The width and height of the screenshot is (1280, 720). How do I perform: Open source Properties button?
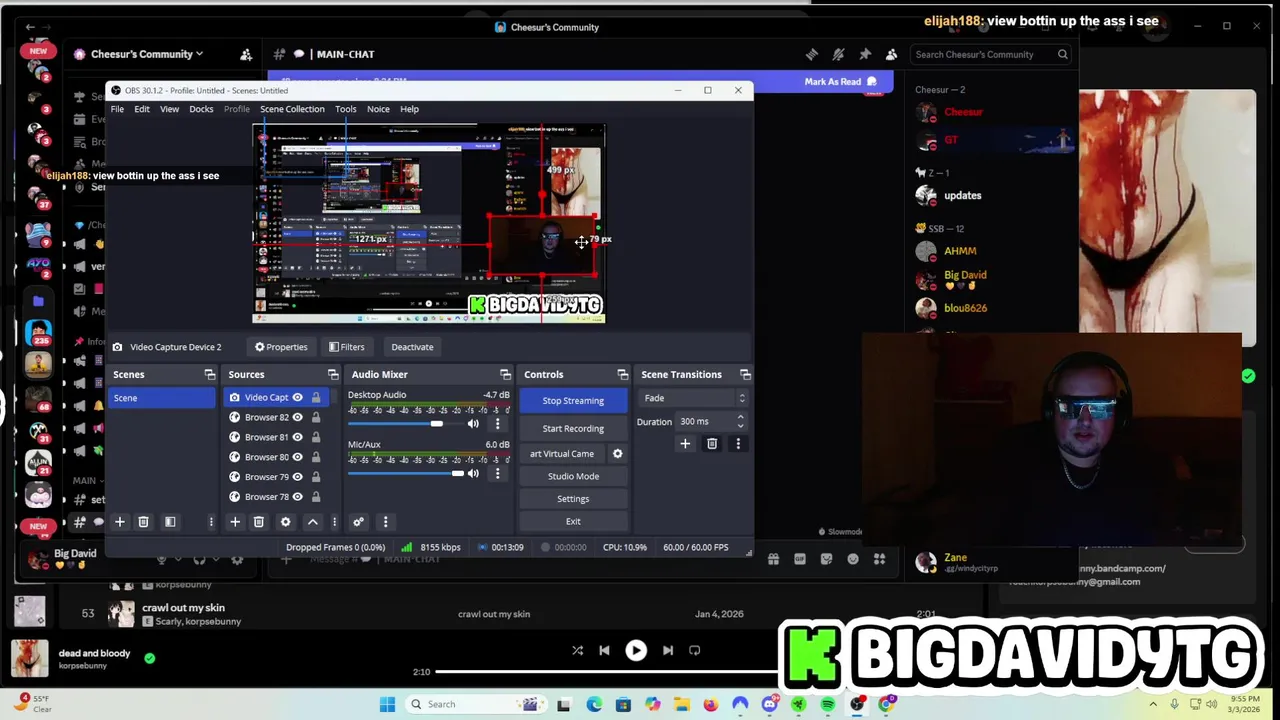click(x=281, y=347)
